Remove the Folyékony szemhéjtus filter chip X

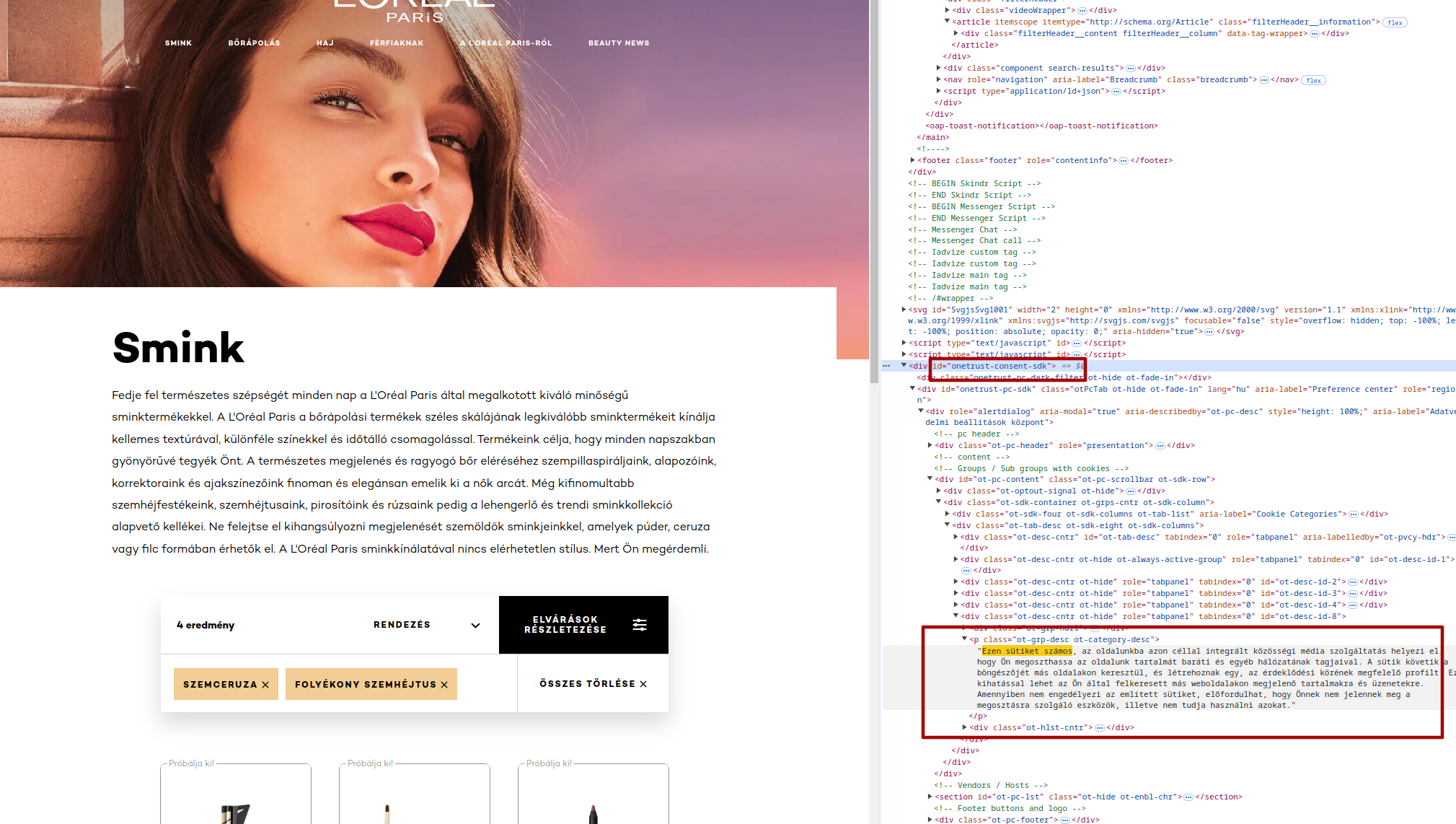pos(444,685)
